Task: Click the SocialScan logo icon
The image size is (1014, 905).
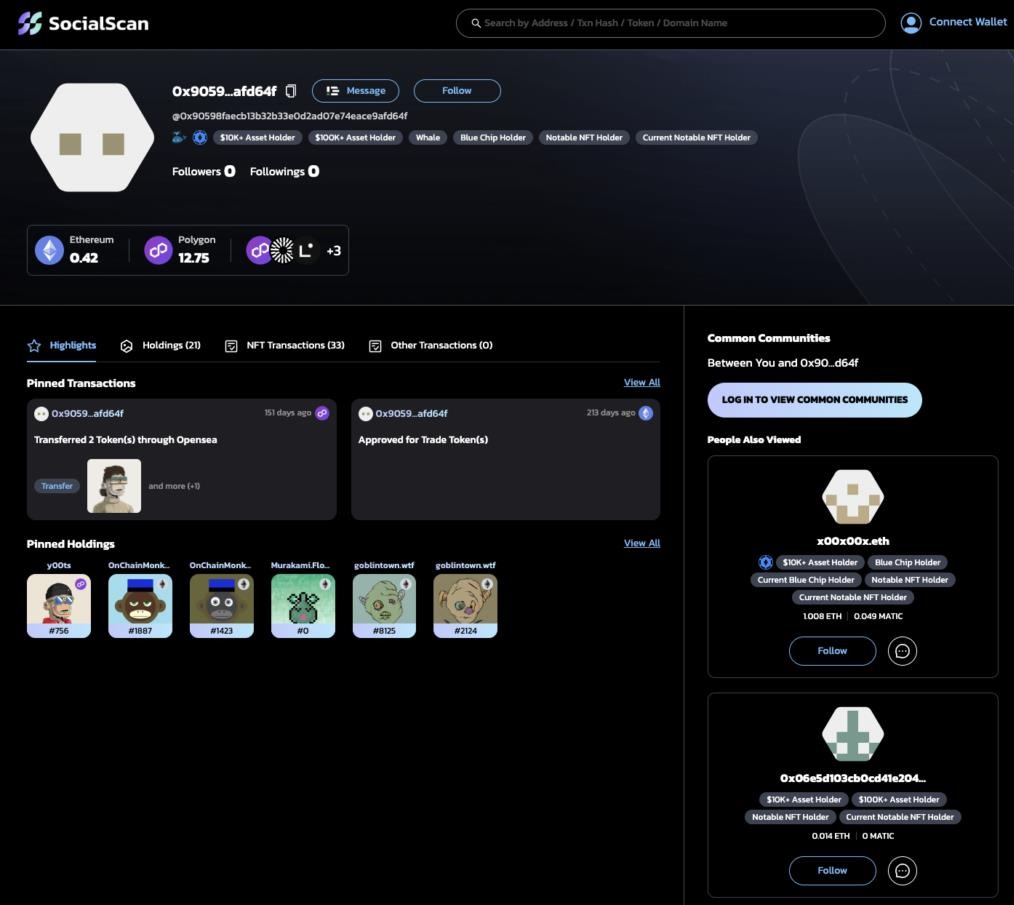Action: point(30,23)
